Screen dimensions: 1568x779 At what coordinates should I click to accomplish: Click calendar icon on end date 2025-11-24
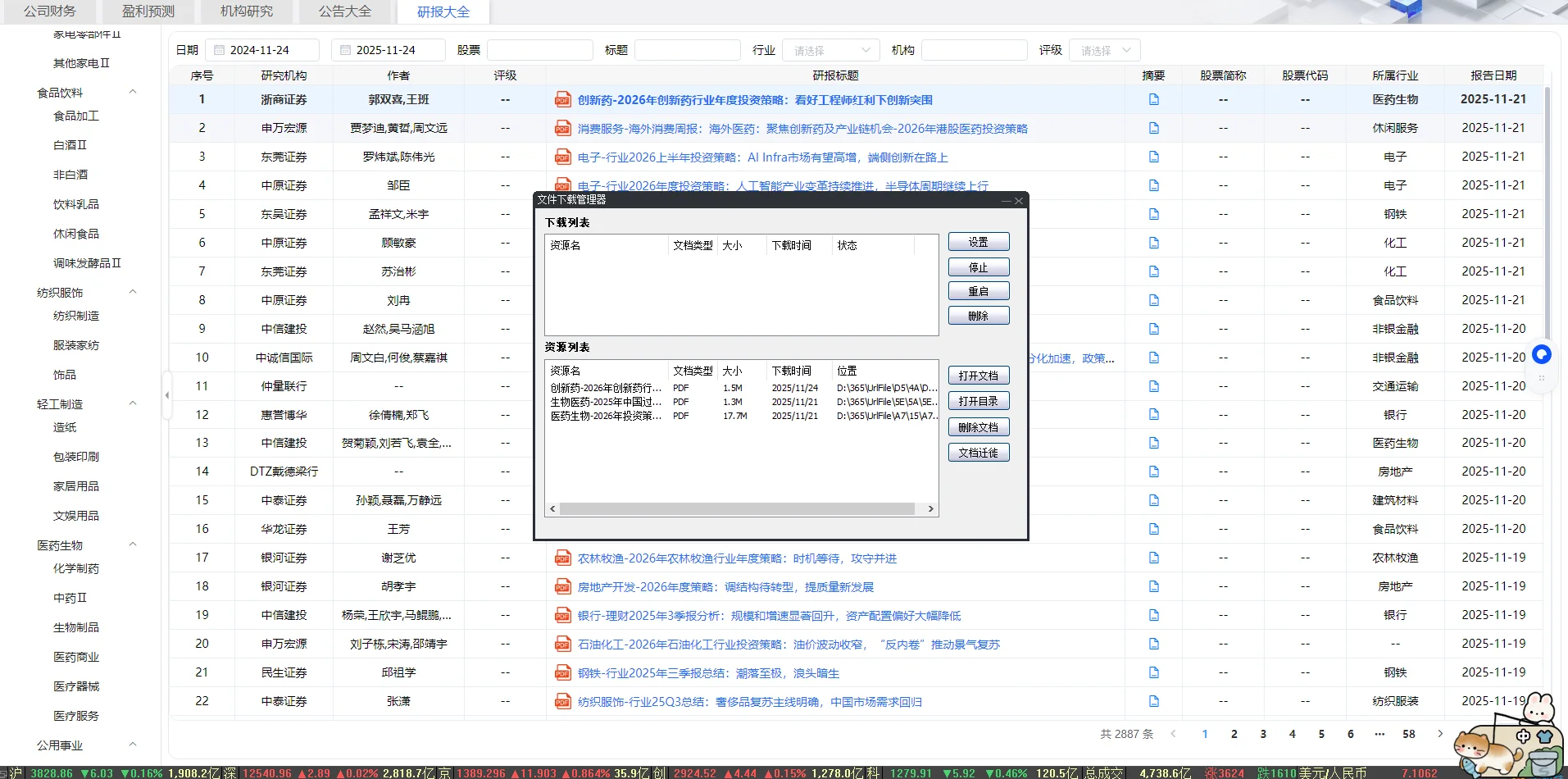[x=345, y=49]
